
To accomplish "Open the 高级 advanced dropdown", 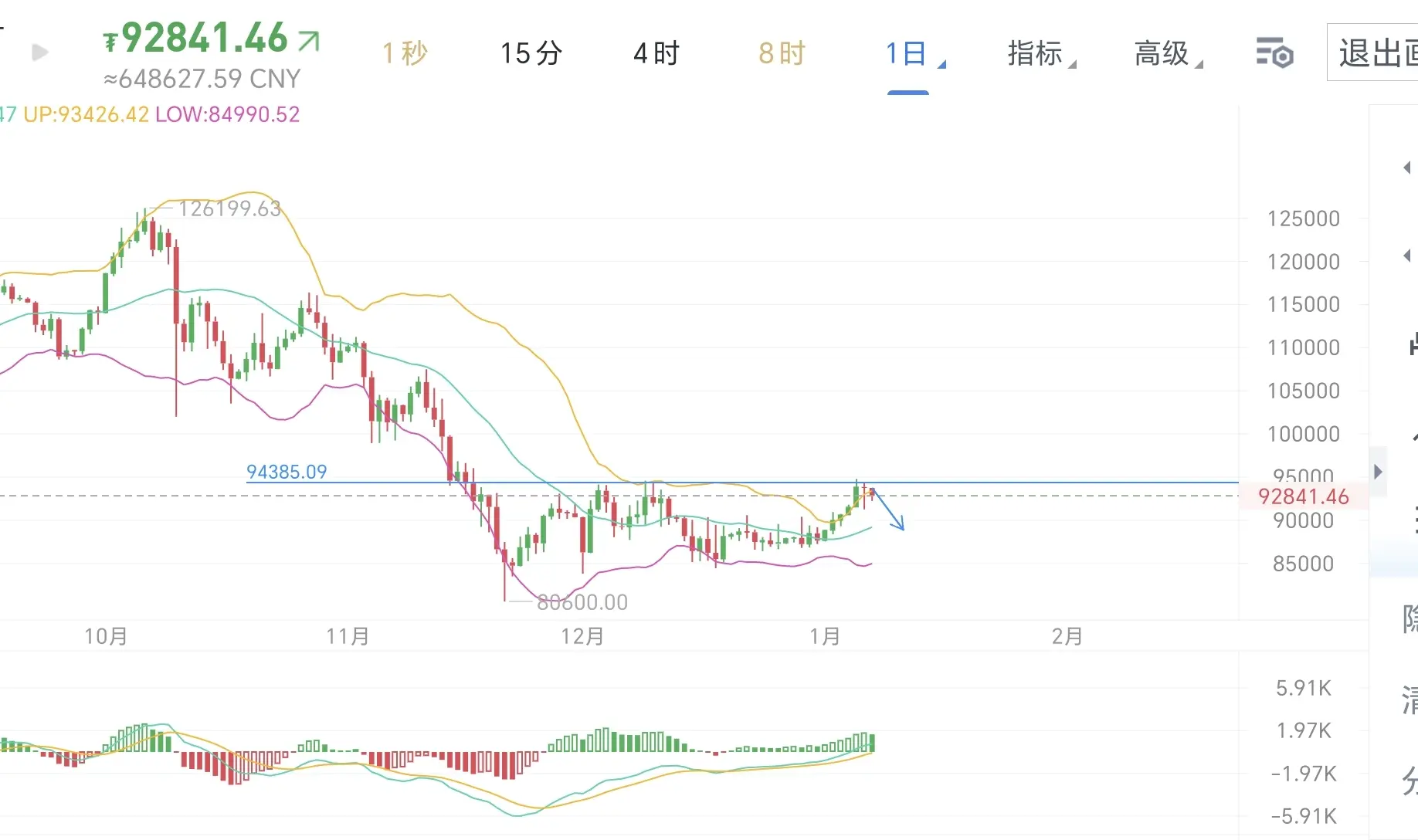I will (1168, 53).
